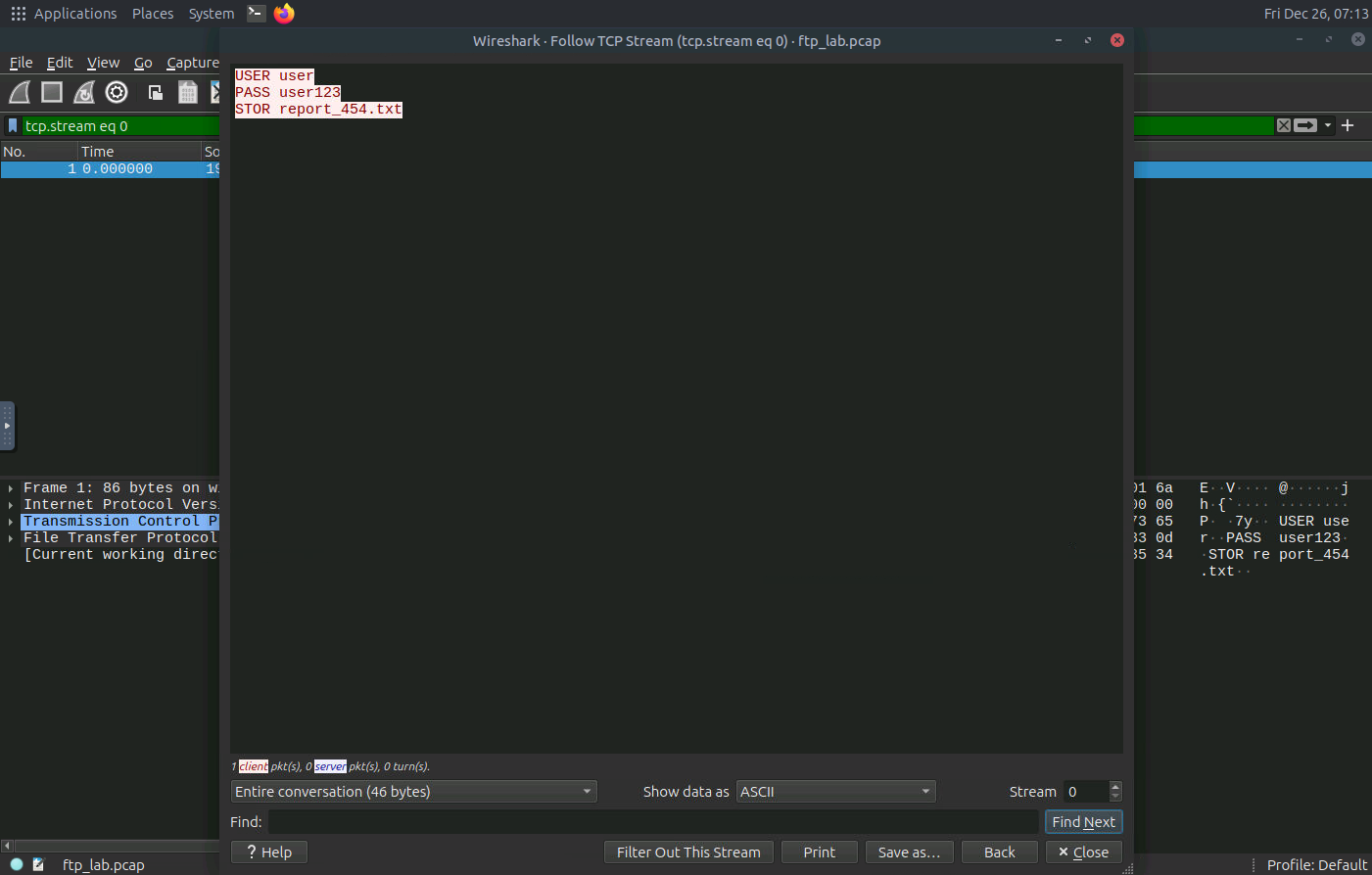Select the Current working directory detail row
Image resolution: width=1372 pixels, height=875 pixels.
point(119,554)
